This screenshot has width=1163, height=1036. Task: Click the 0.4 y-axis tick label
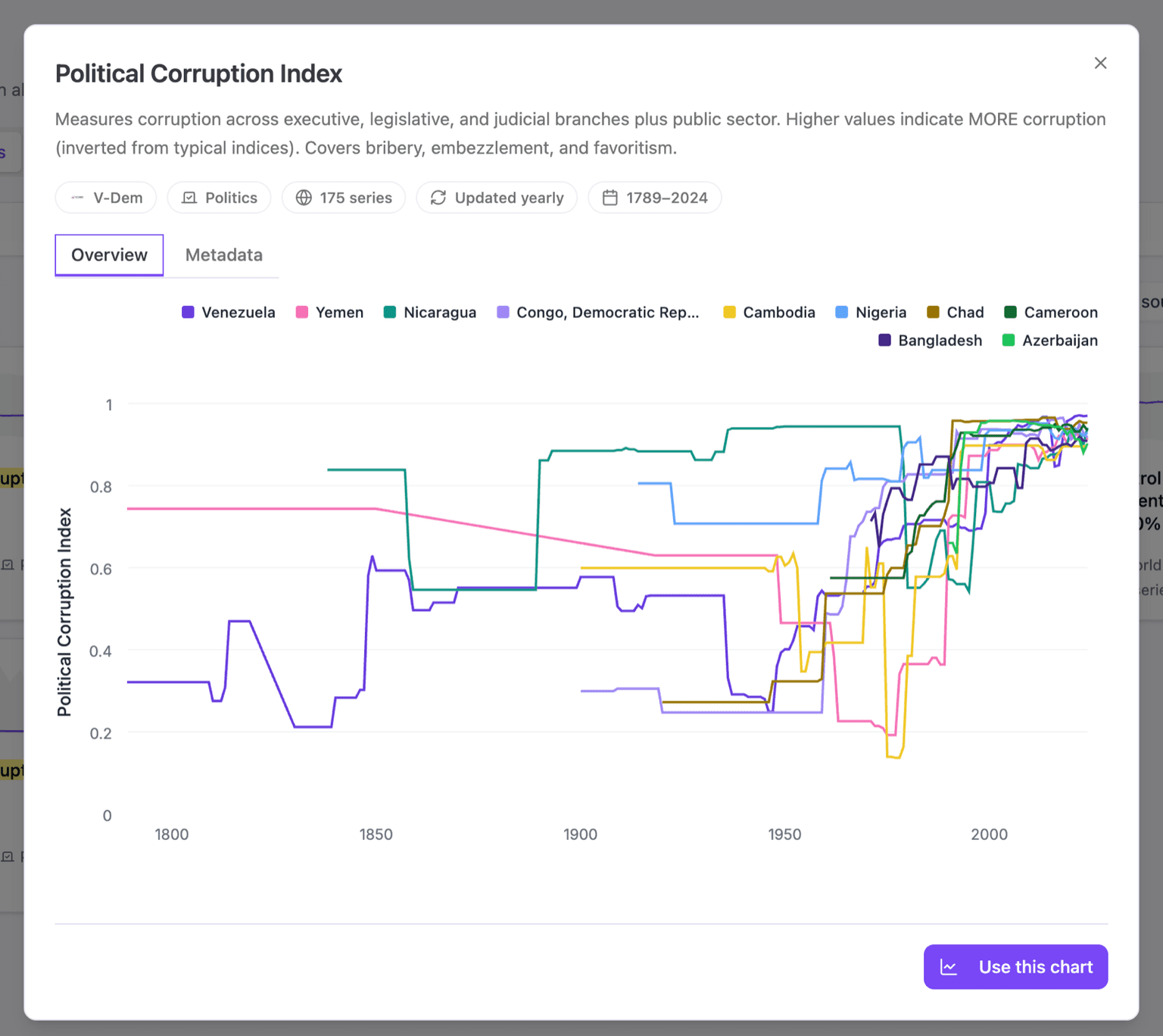coord(101,651)
